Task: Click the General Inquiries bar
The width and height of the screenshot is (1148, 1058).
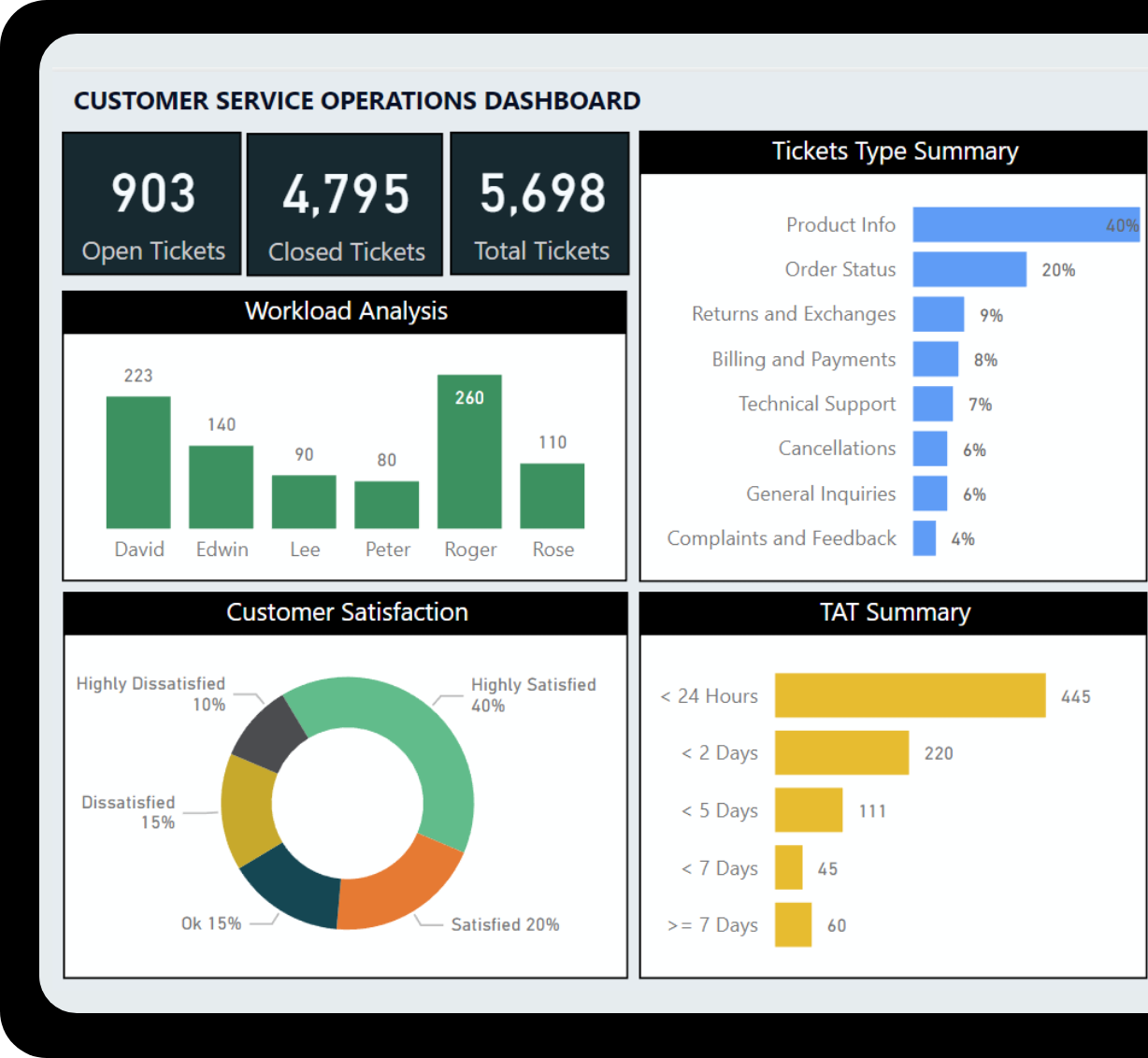Action: coord(930,493)
